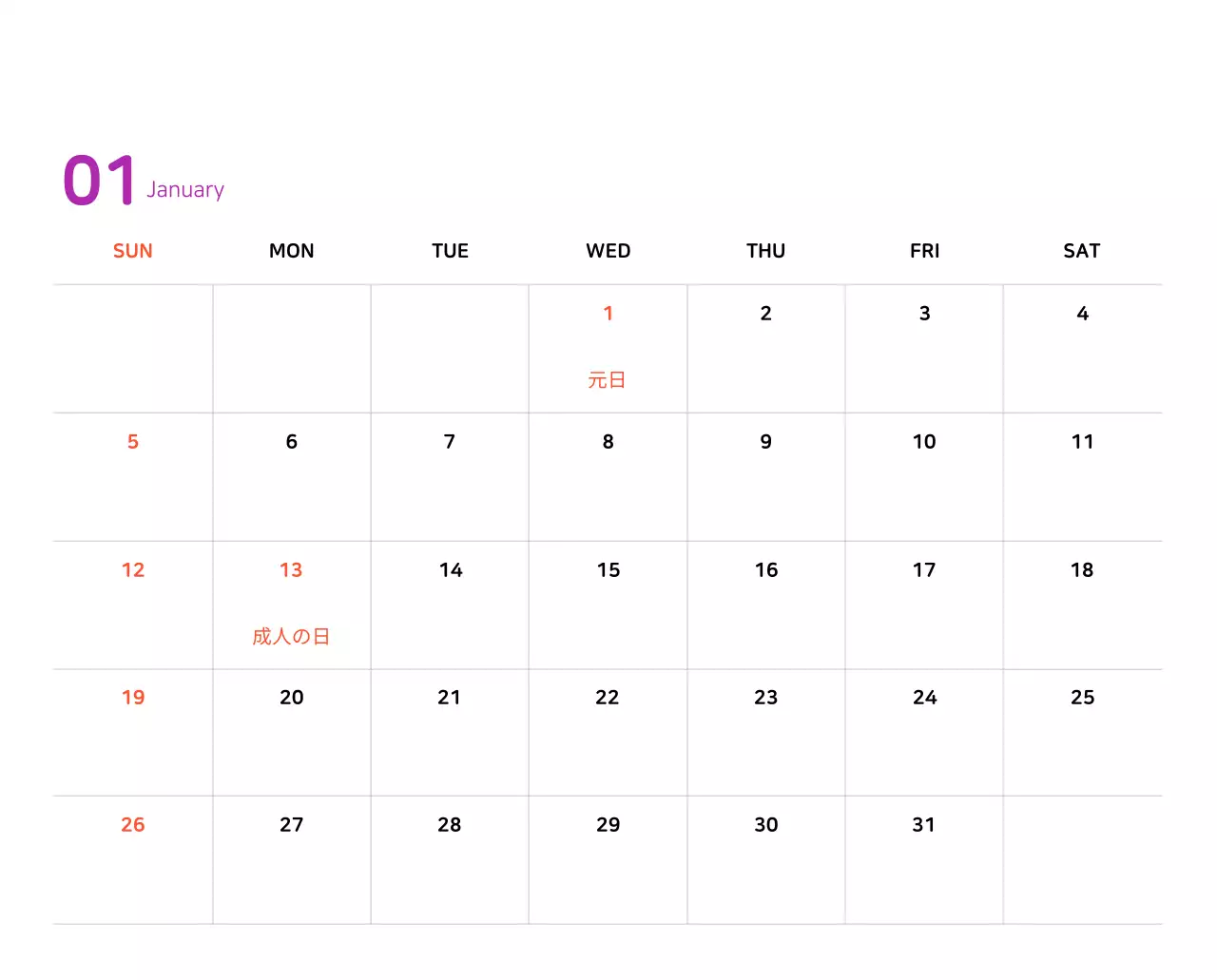Click the date 9 on Thursday

click(x=766, y=442)
